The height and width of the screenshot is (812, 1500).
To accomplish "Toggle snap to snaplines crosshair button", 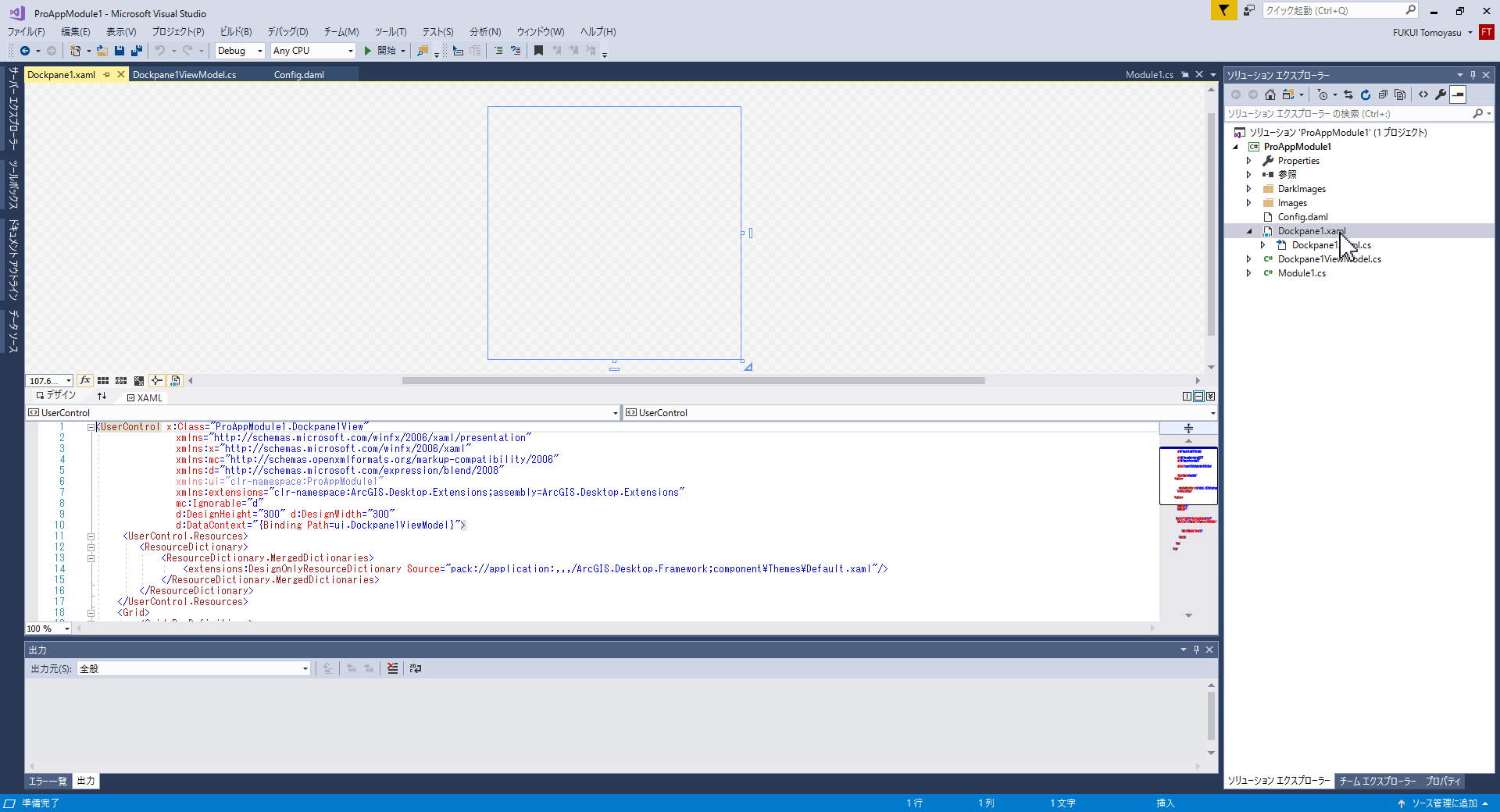I will click(x=157, y=381).
